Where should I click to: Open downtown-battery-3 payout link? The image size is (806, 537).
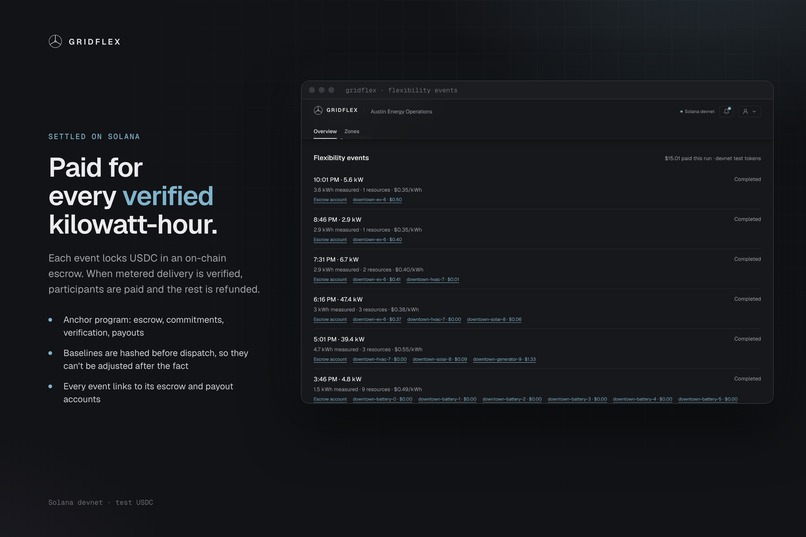pos(577,399)
